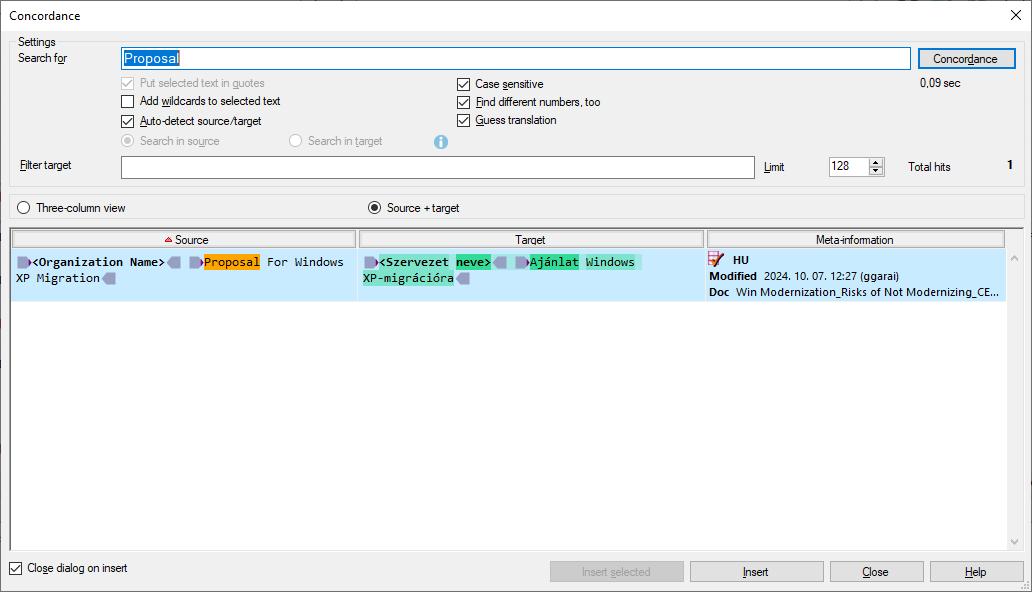Click inside the Filter target field

[437, 167]
